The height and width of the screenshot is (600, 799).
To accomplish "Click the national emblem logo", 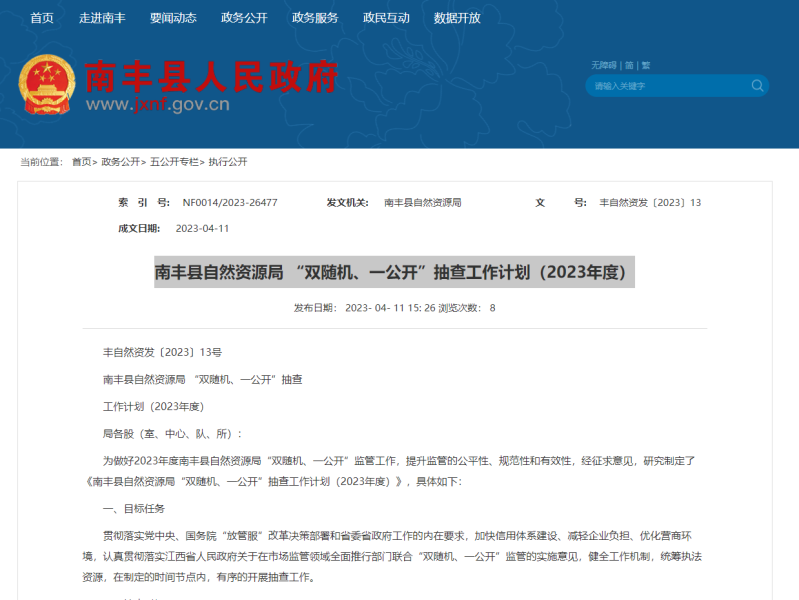I will tap(47, 85).
